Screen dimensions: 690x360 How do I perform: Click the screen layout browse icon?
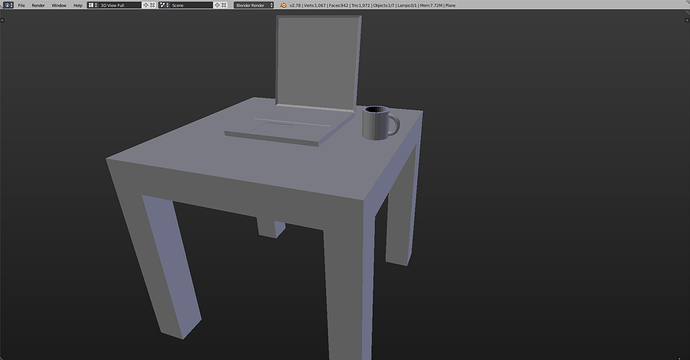[x=92, y=5]
